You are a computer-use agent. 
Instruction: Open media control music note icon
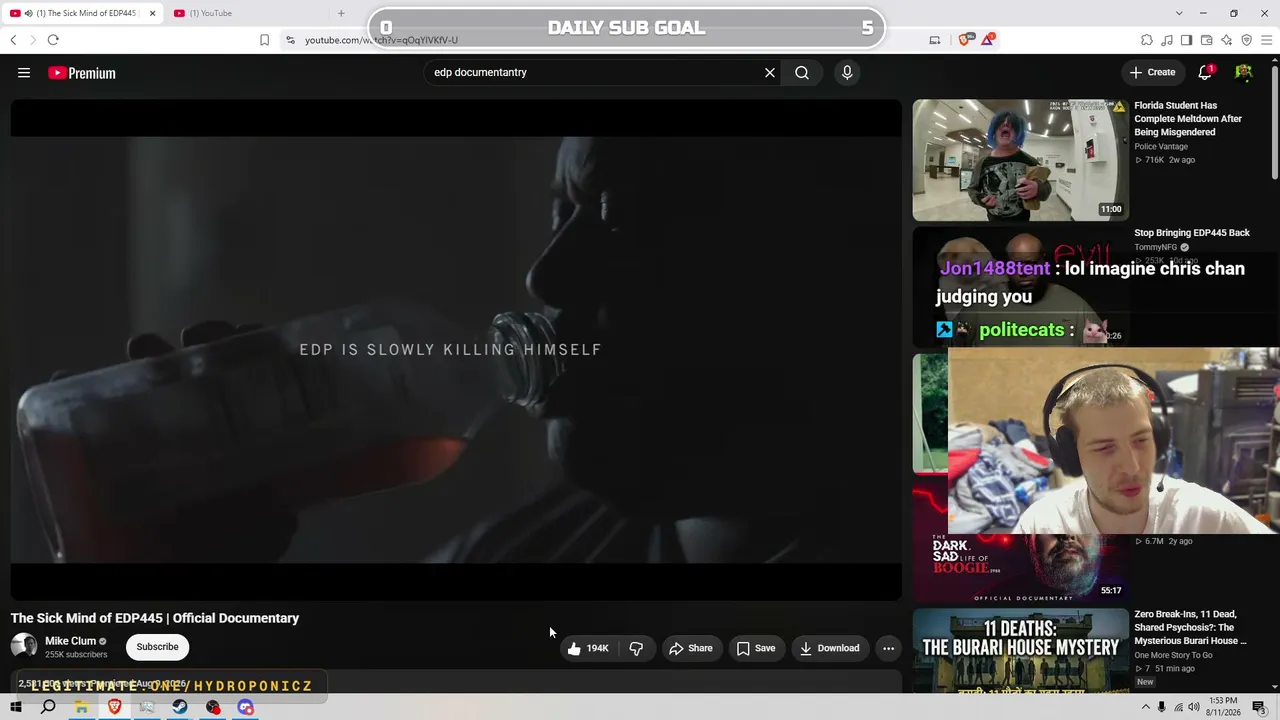1167,40
